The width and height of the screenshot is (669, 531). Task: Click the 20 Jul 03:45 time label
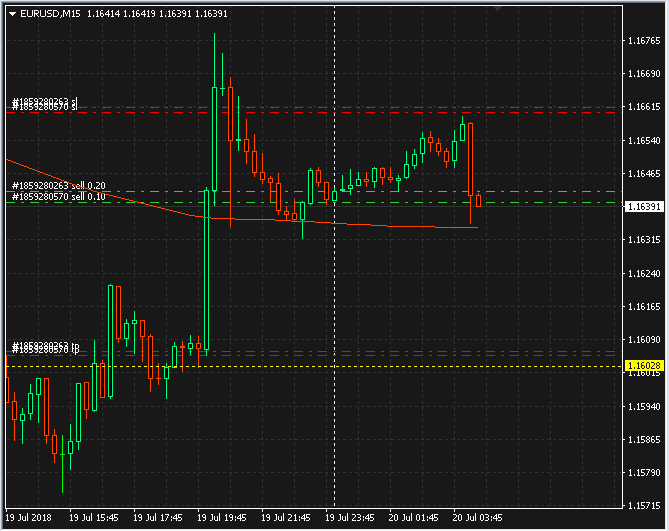coord(477,518)
